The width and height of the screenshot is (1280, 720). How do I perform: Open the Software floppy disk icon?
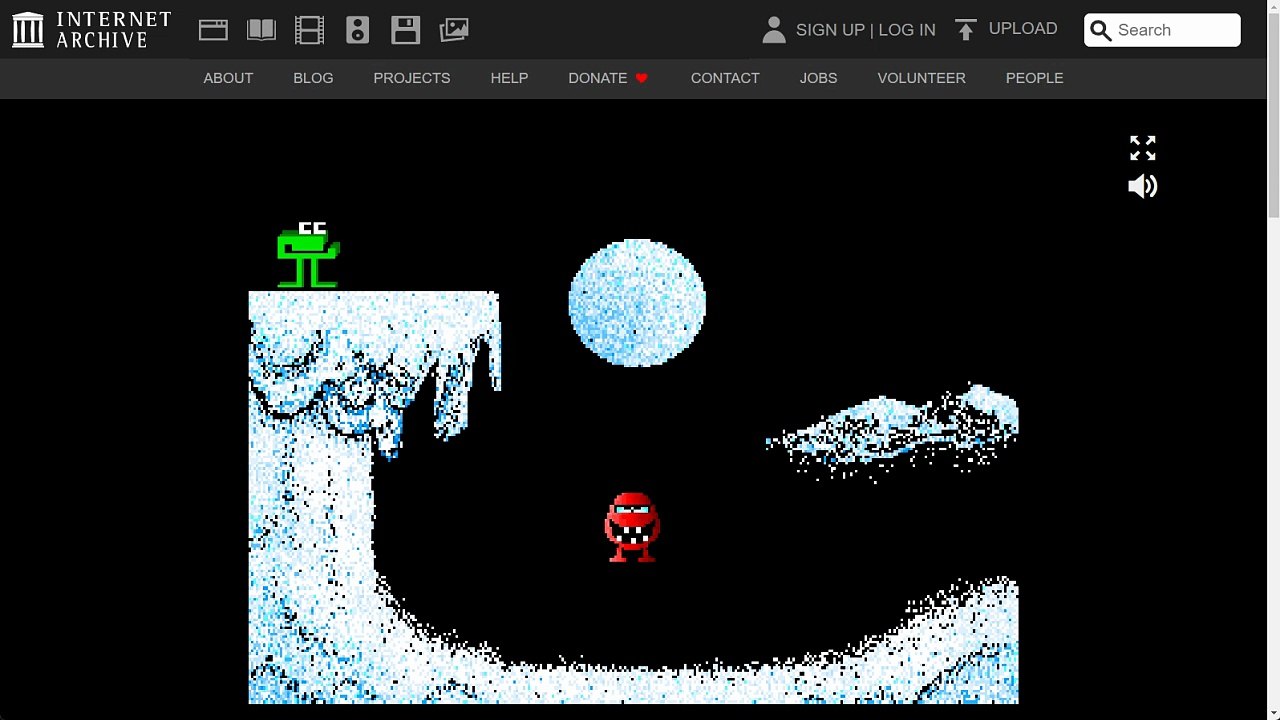pyautogui.click(x=405, y=30)
